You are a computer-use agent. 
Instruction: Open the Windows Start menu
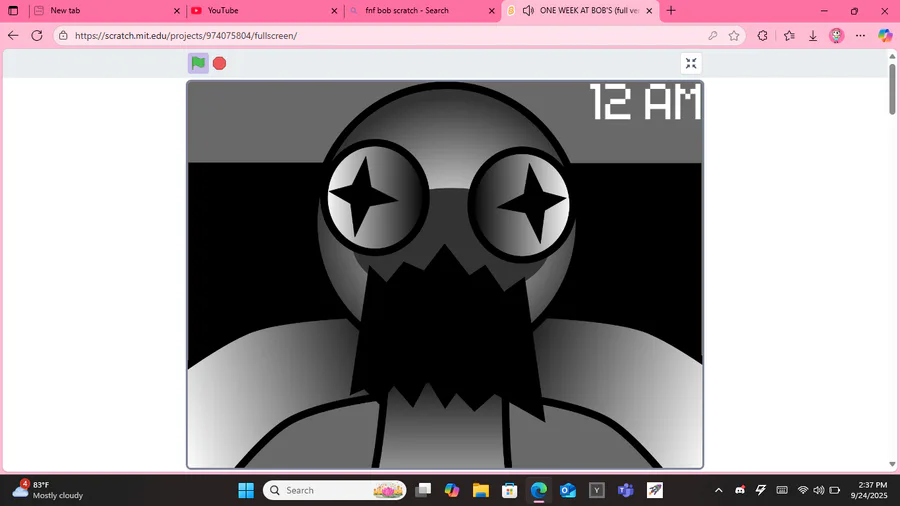click(x=246, y=490)
